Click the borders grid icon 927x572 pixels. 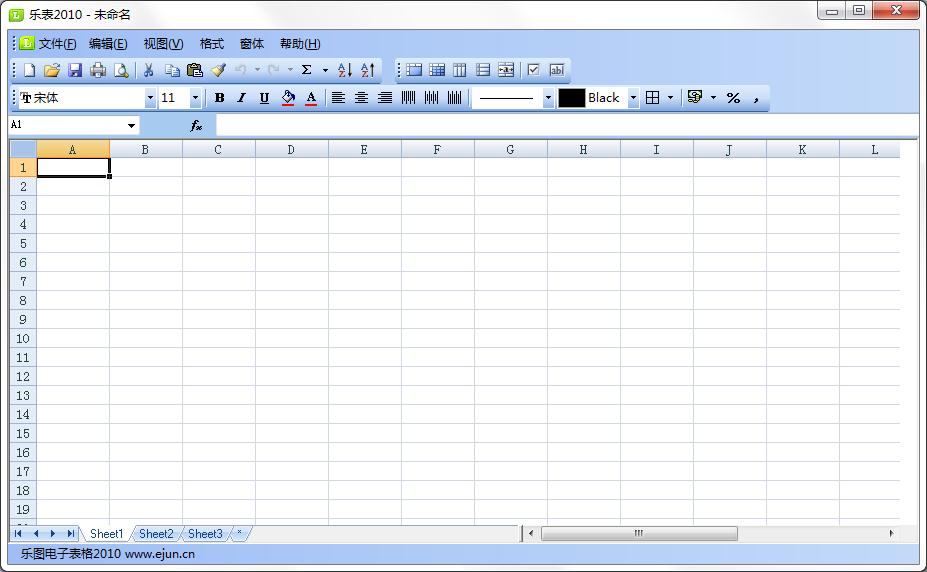(x=653, y=98)
